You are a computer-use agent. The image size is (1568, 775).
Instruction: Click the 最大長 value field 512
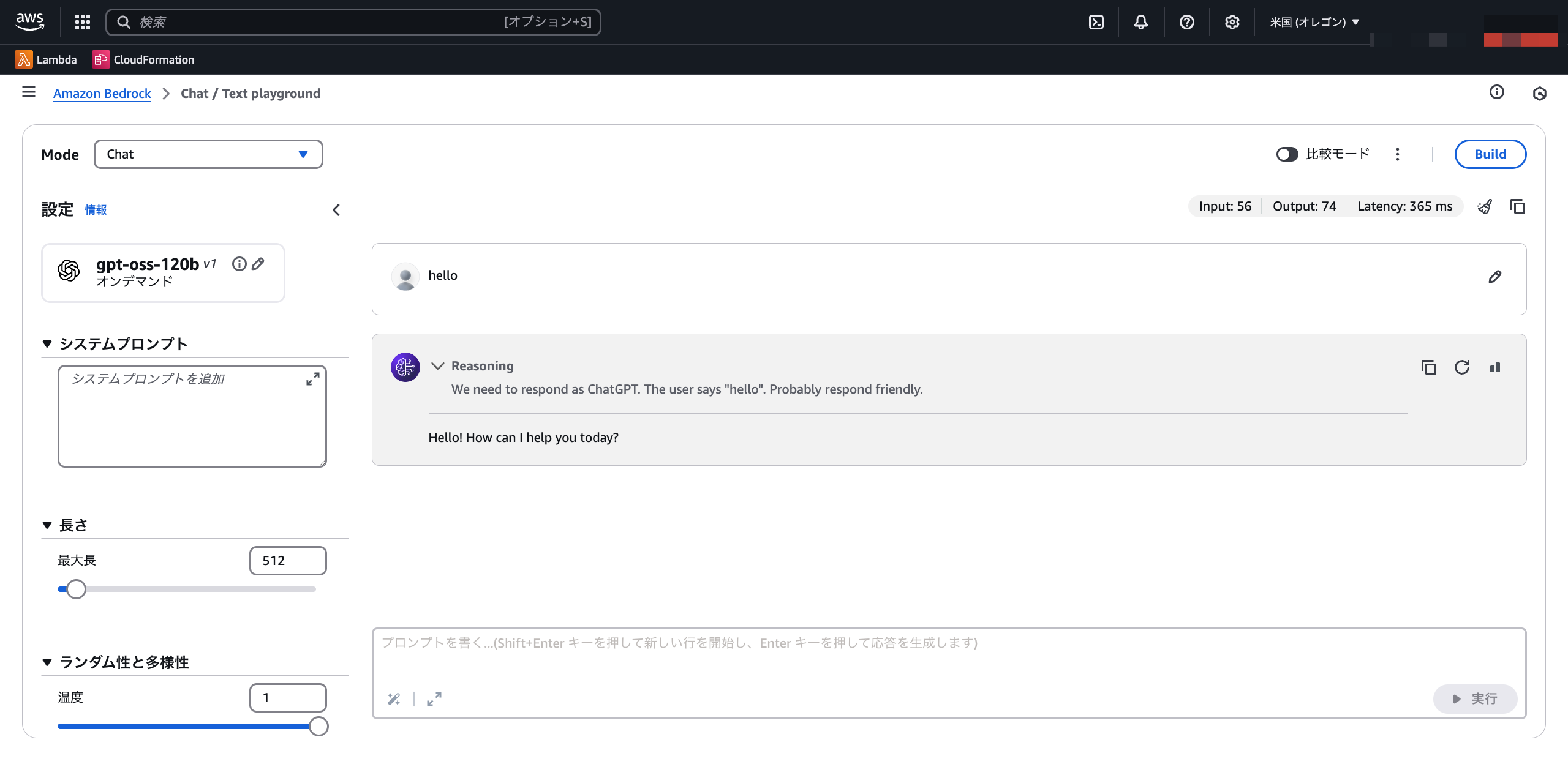click(x=288, y=561)
